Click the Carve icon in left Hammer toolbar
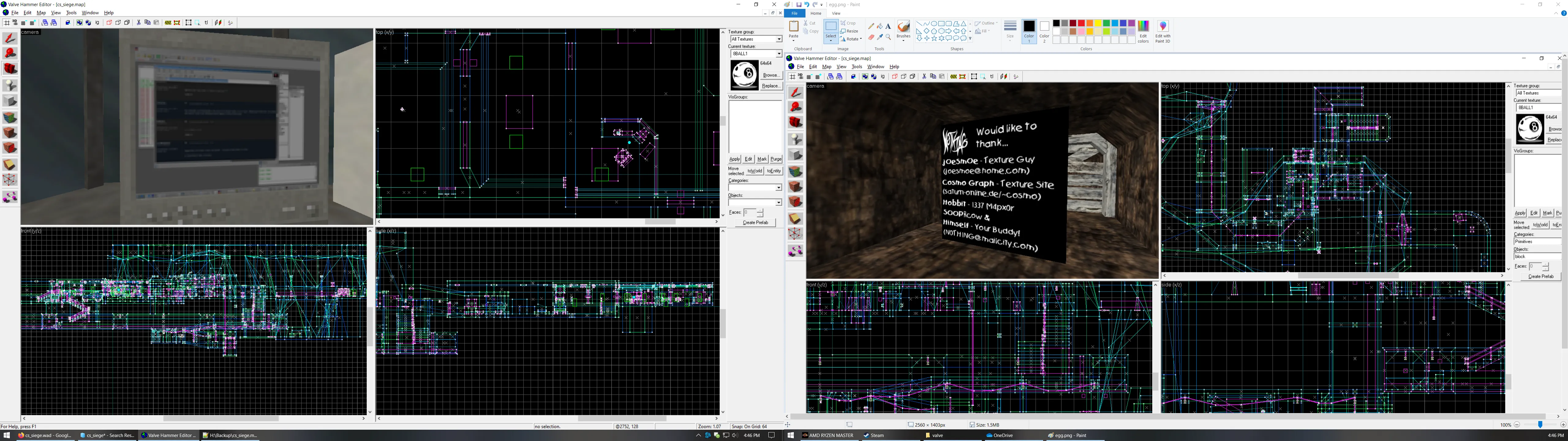 68,23
